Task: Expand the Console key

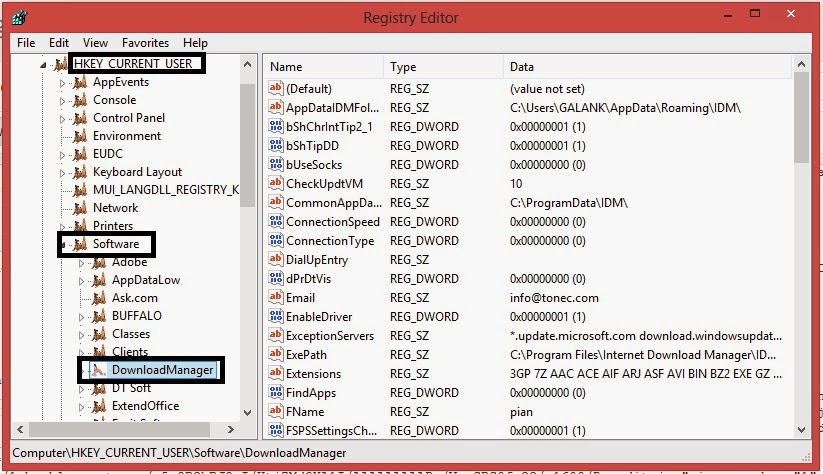Action: tap(62, 101)
